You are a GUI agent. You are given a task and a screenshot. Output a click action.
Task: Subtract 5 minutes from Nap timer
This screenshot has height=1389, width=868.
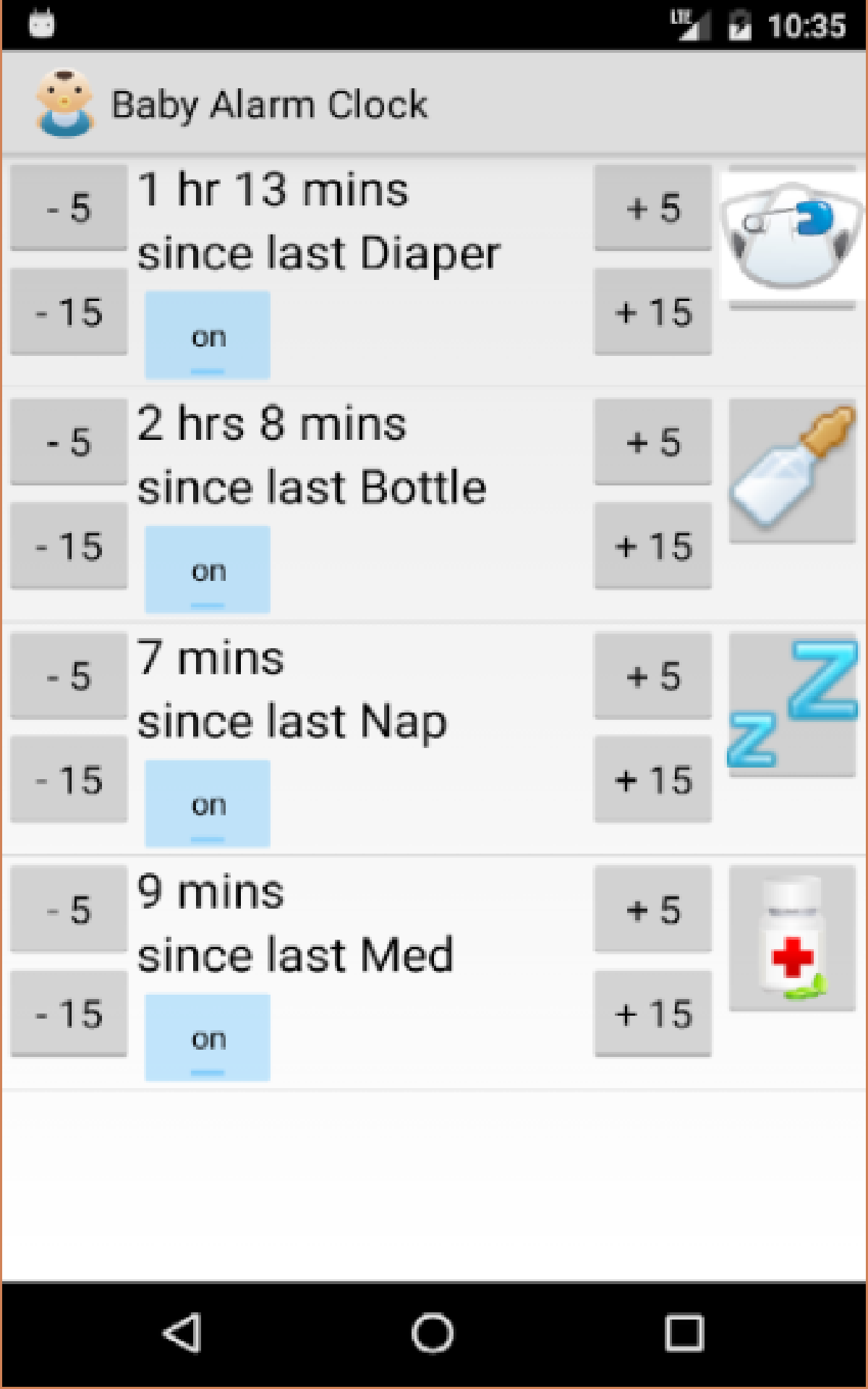tap(69, 676)
